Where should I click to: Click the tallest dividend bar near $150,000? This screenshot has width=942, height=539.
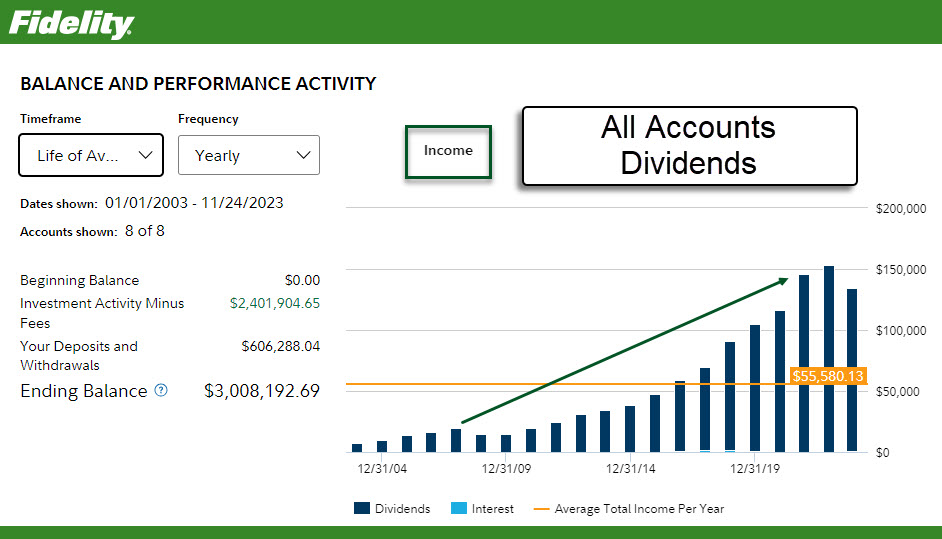pos(828,360)
